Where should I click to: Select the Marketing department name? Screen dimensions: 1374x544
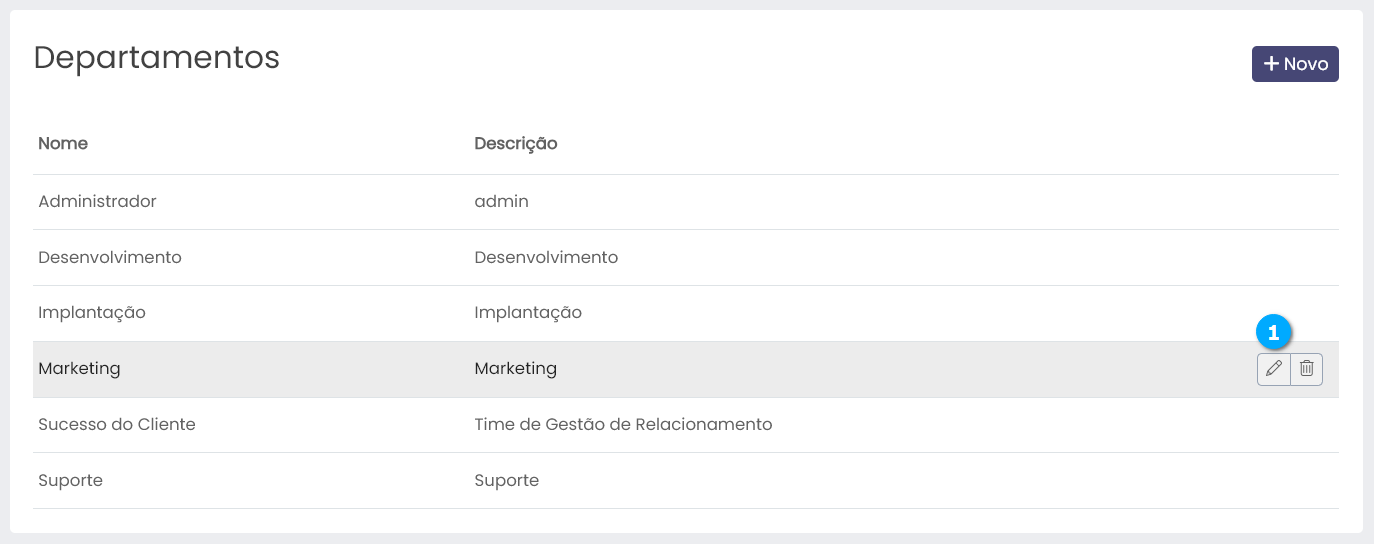click(x=79, y=368)
